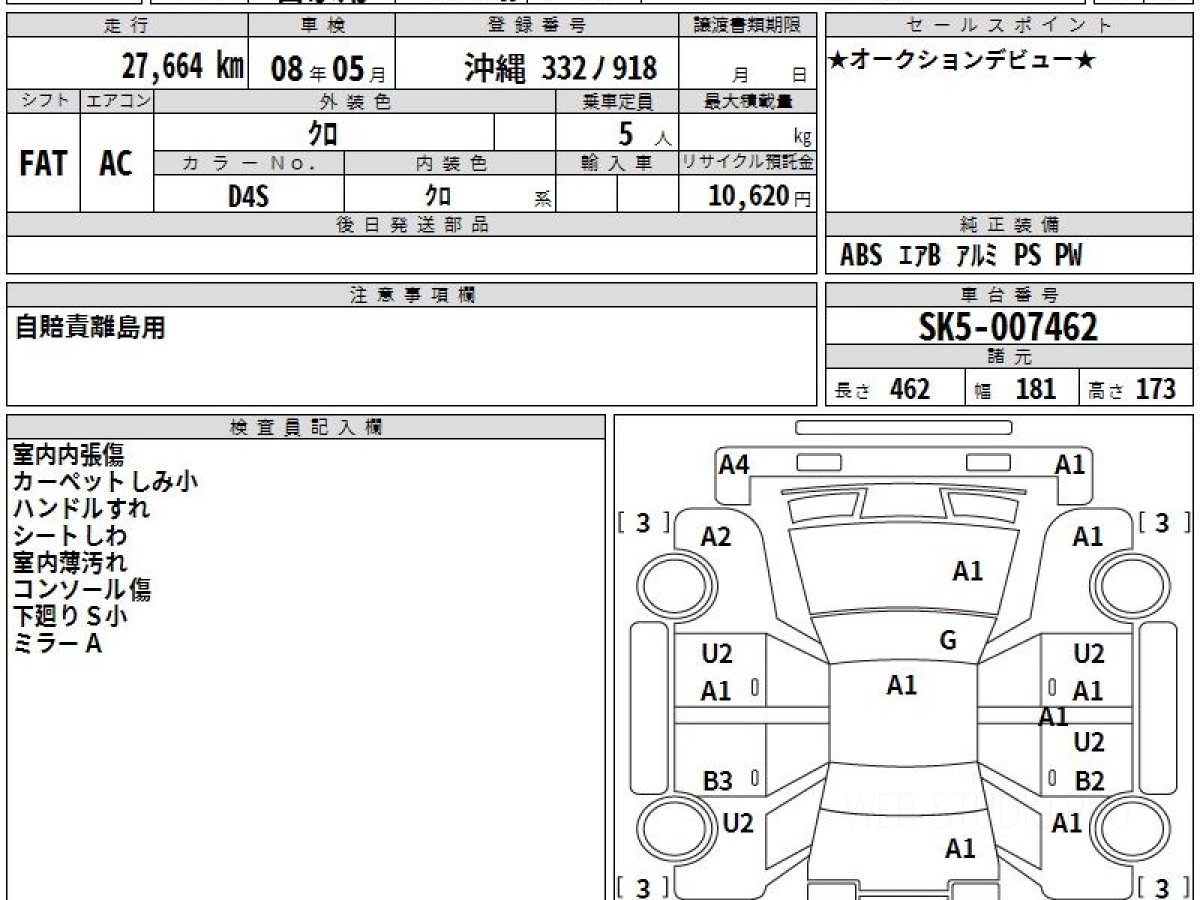The height and width of the screenshot is (900, 1200).
Task: Click the B2 damage mark on door
Action: point(1089,781)
